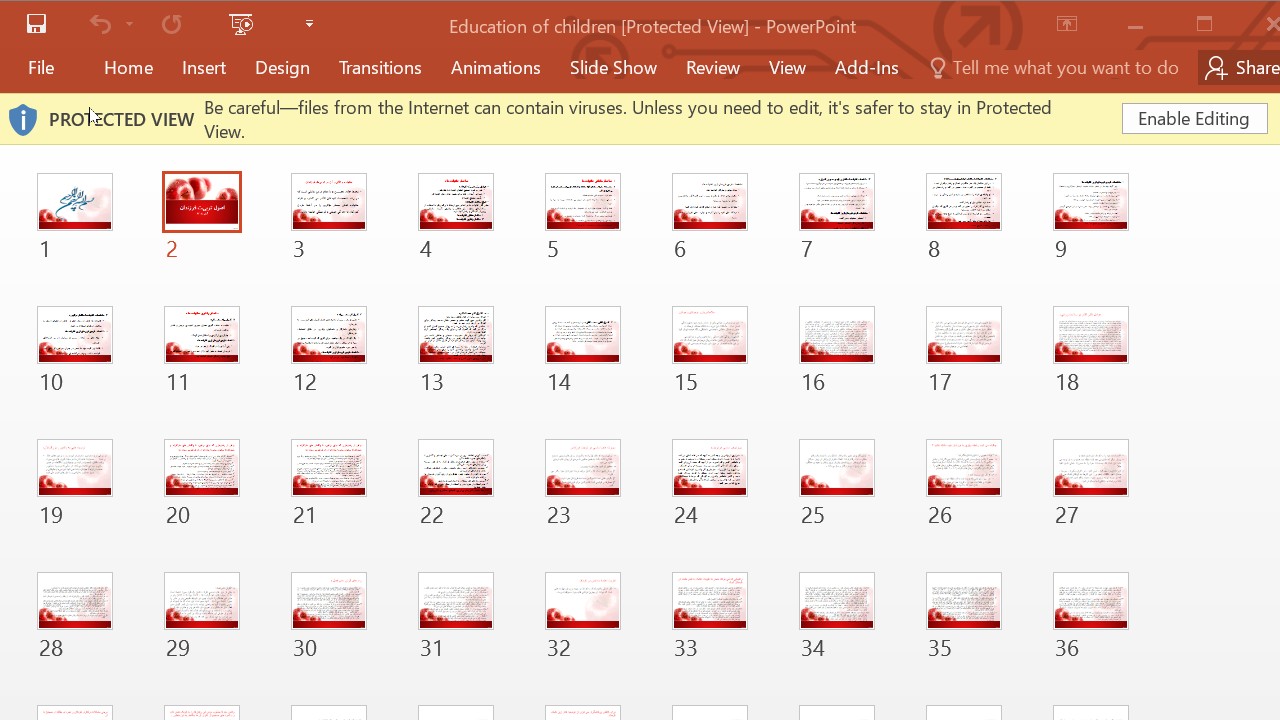Click the Enable Editing button
The width and height of the screenshot is (1280, 720).
pos(1194,119)
